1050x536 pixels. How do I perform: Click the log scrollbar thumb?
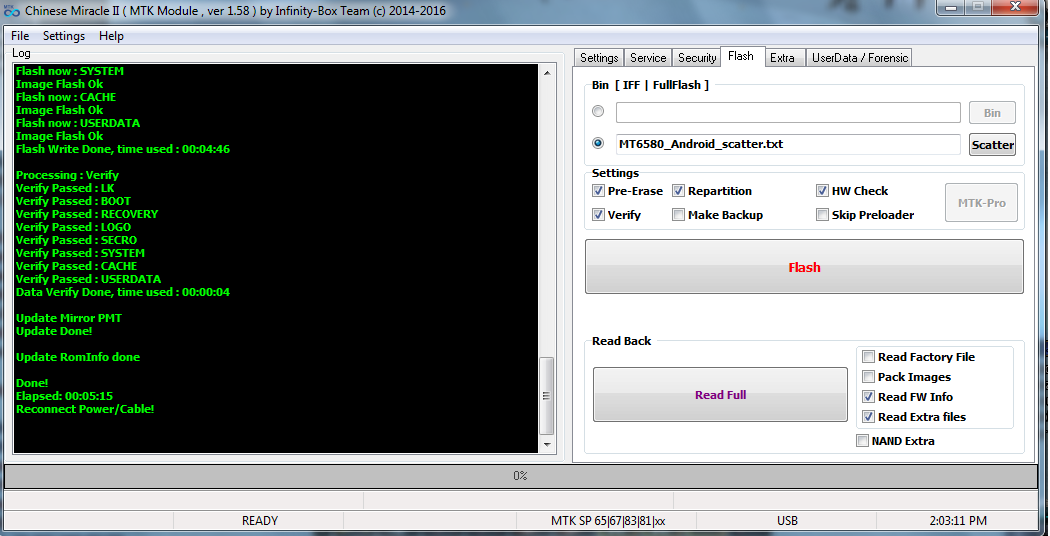547,396
